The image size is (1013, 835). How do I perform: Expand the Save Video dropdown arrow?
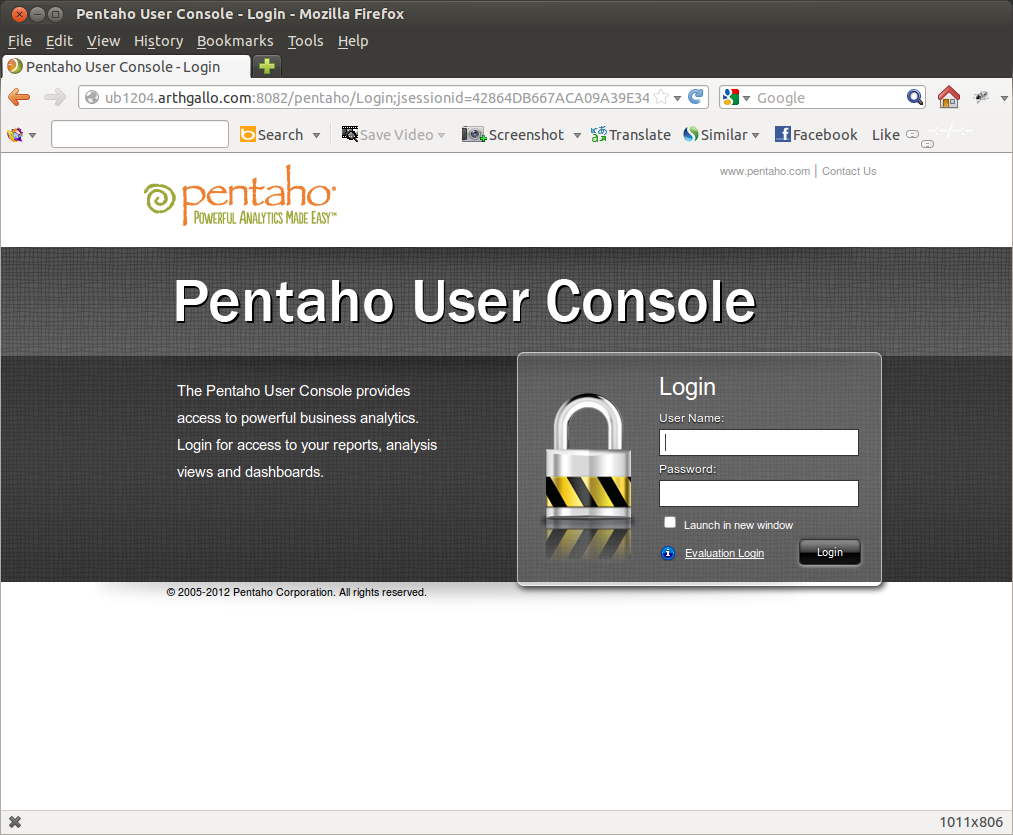(x=441, y=135)
